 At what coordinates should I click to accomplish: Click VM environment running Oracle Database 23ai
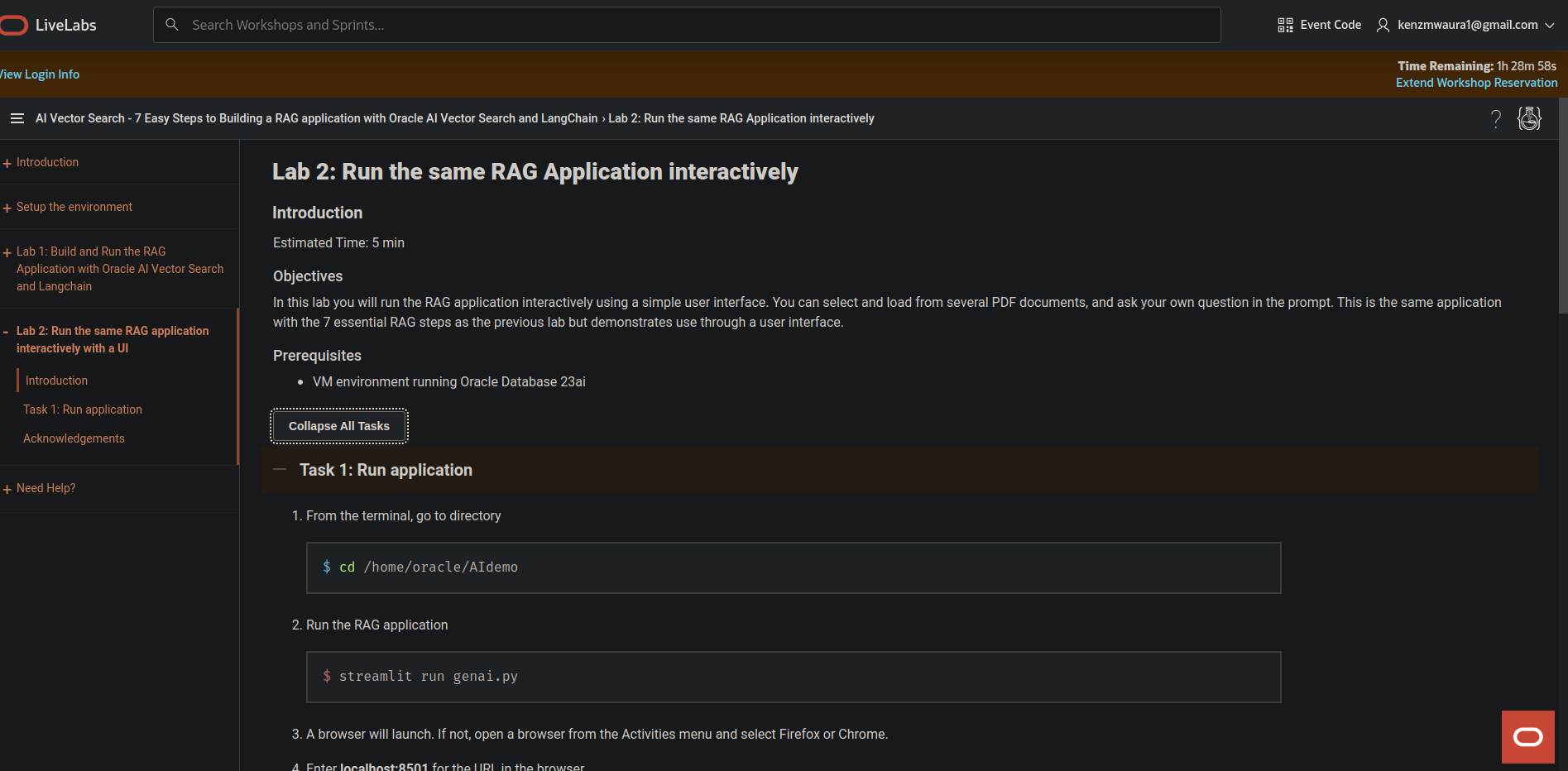tap(449, 381)
